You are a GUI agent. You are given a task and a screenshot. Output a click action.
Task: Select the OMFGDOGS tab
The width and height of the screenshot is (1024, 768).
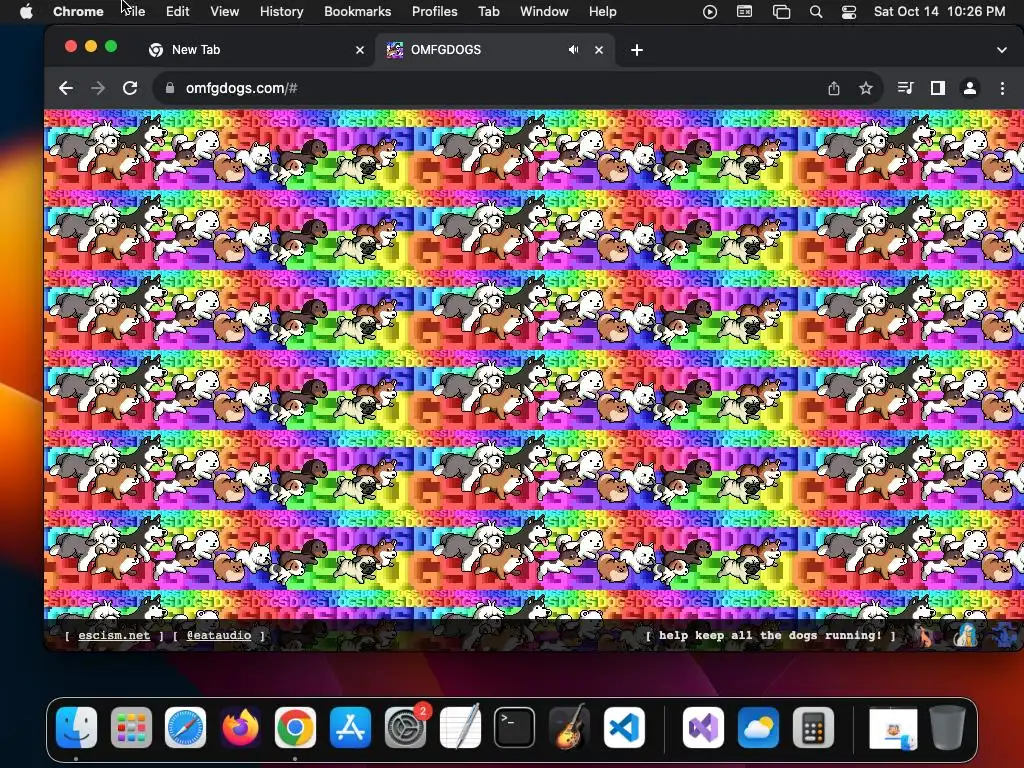pos(495,50)
